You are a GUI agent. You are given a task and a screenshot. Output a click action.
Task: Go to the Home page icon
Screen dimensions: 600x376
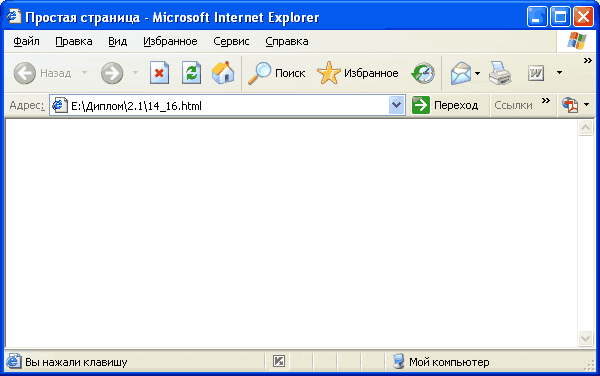[x=223, y=73]
